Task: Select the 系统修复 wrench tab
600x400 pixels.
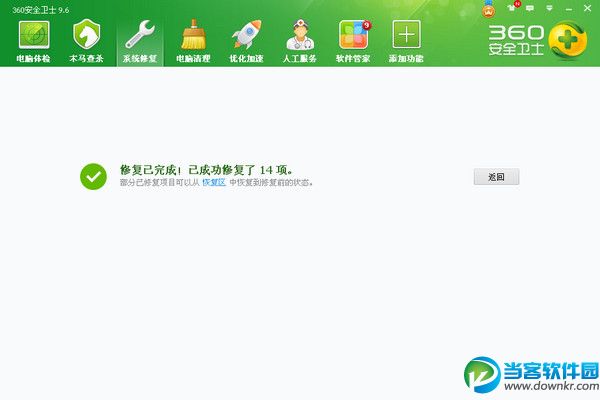Action: (x=140, y=41)
